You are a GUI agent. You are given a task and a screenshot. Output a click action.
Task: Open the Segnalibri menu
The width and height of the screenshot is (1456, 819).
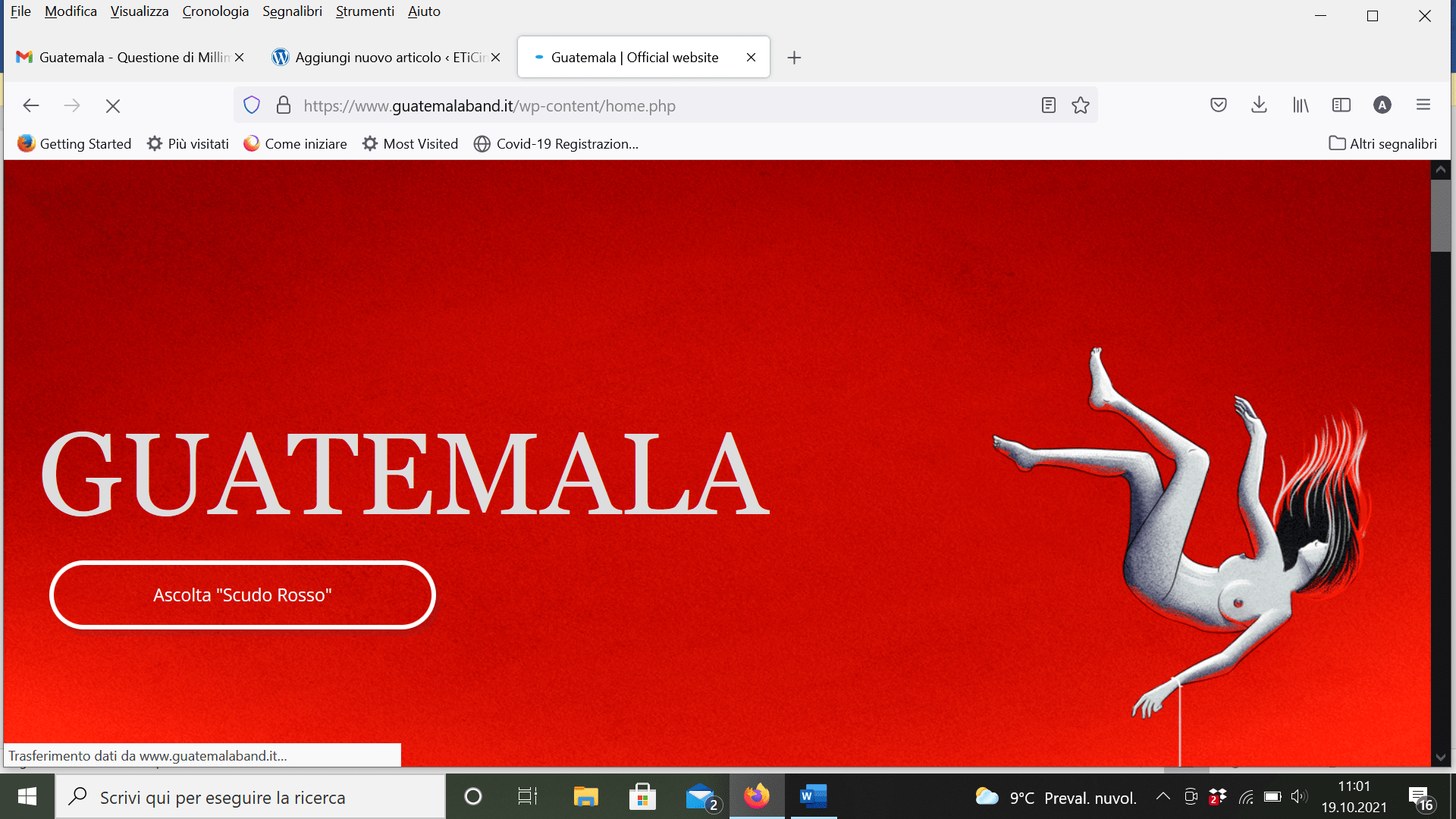(292, 11)
